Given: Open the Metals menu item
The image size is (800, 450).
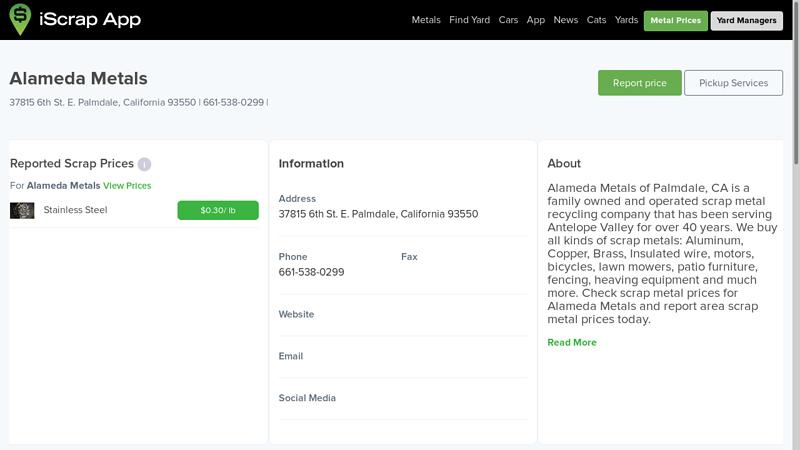Looking at the screenshot, I should tap(426, 20).
